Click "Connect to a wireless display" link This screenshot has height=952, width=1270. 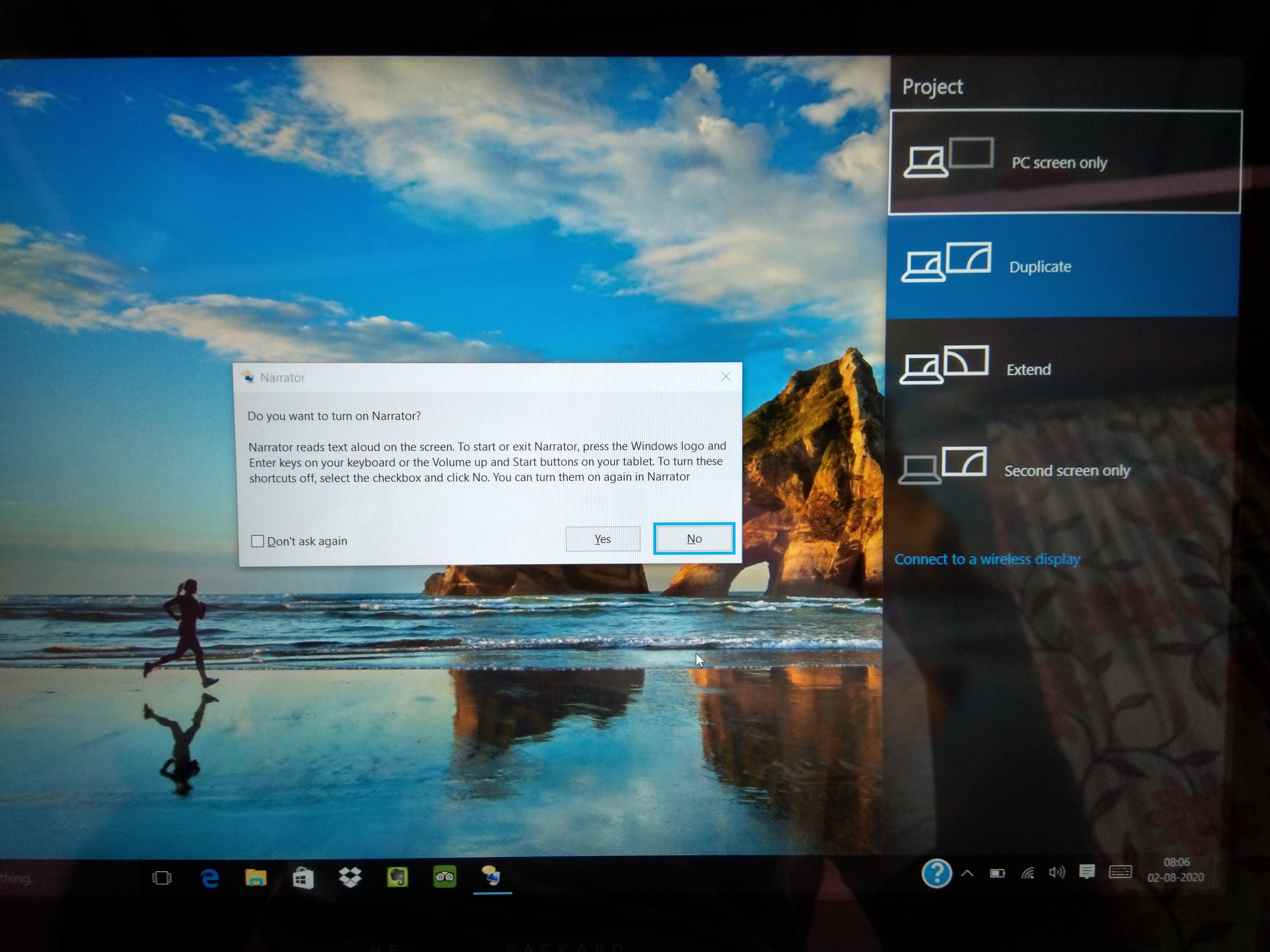[x=987, y=559]
